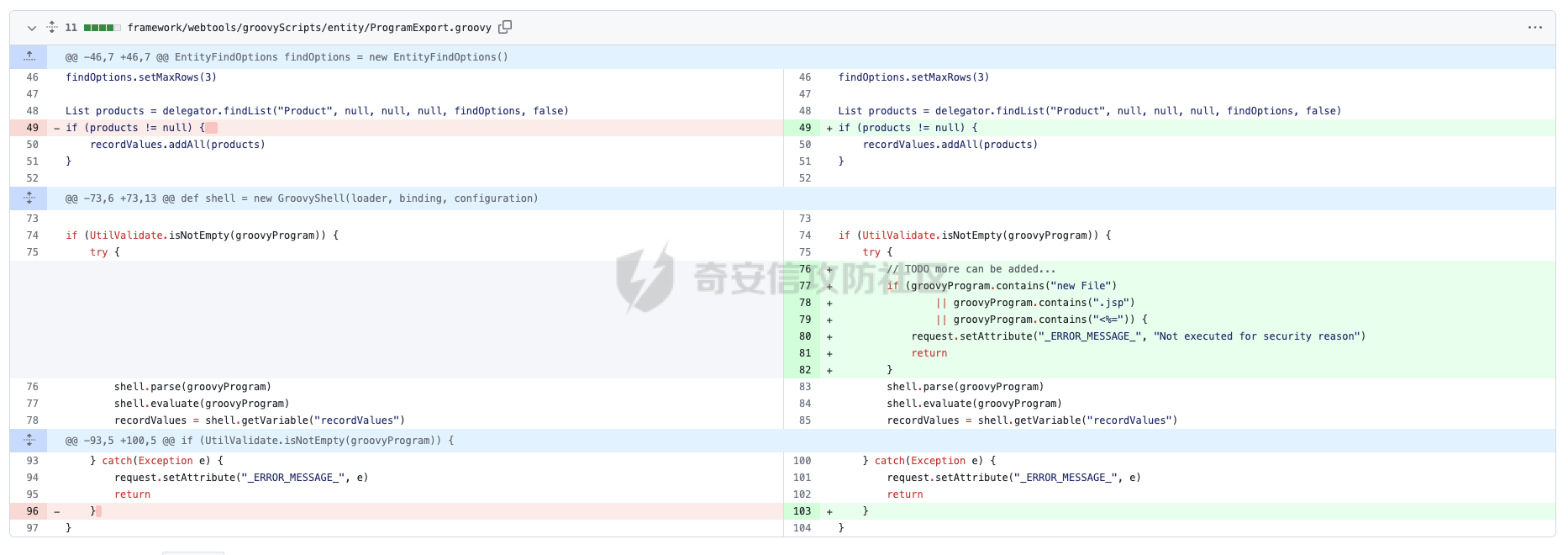Viewport: 1568px width, 555px height.
Task: Collapse the ProgramExport.groovy file diff
Action: pyautogui.click(x=32, y=28)
